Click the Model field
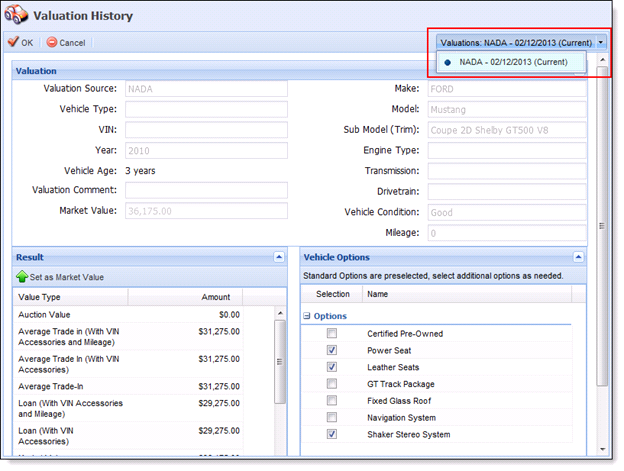Screen dimensions: 624x471 click(x=507, y=109)
